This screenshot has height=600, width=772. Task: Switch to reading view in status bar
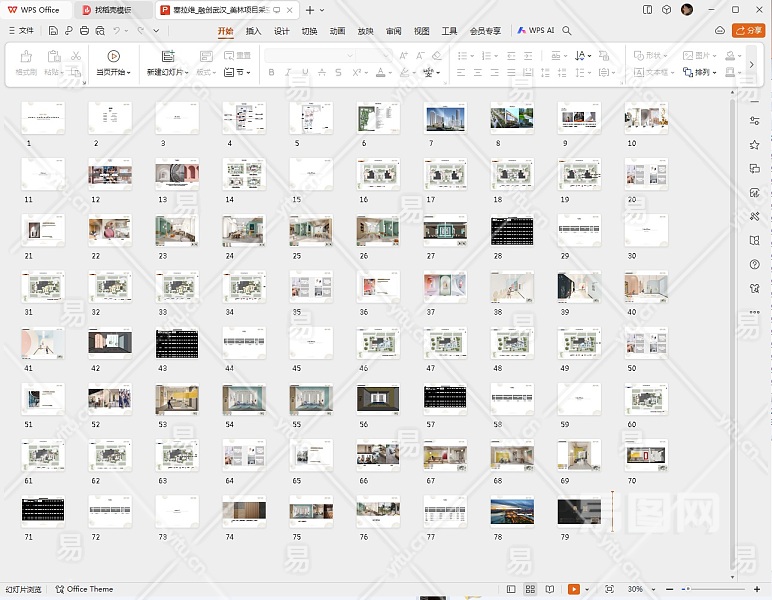click(550, 590)
